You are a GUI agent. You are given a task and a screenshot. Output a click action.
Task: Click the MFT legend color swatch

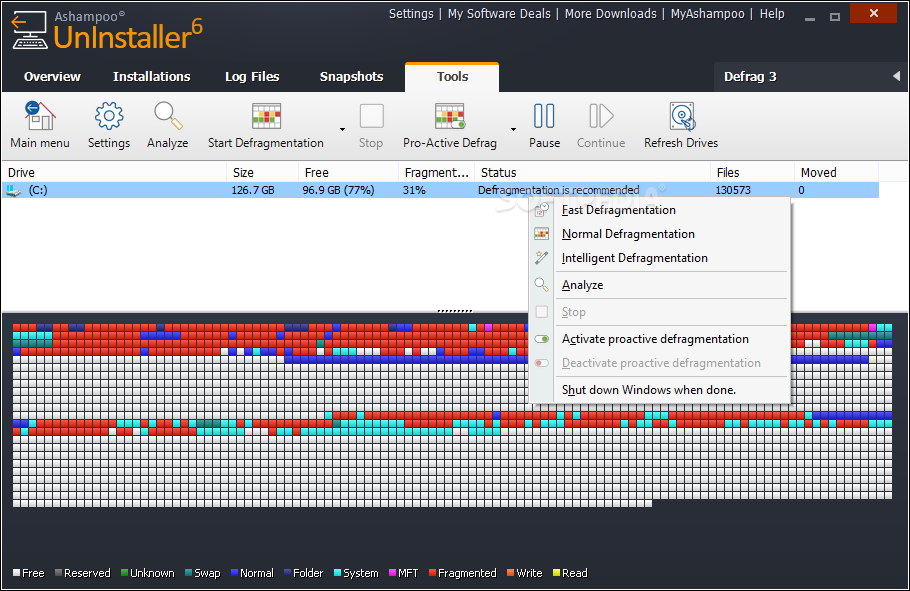pyautogui.click(x=392, y=573)
